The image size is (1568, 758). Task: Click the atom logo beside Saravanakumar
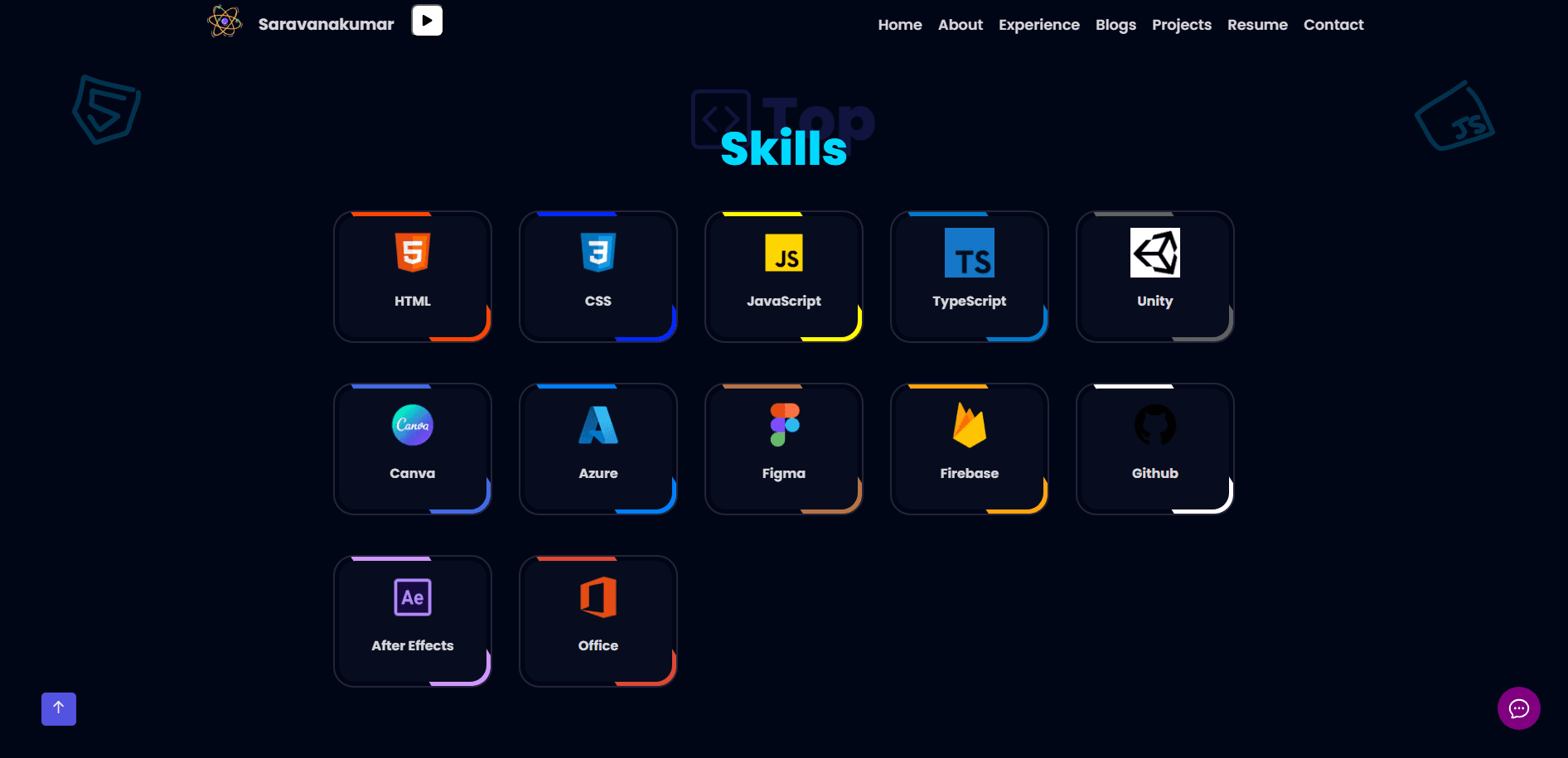pyautogui.click(x=225, y=22)
